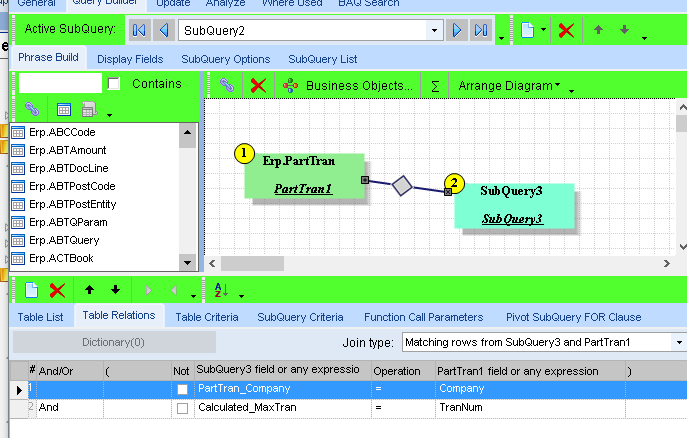The height and width of the screenshot is (438, 687).
Task: Go to previous subquery arrow
Action: (x=164, y=30)
